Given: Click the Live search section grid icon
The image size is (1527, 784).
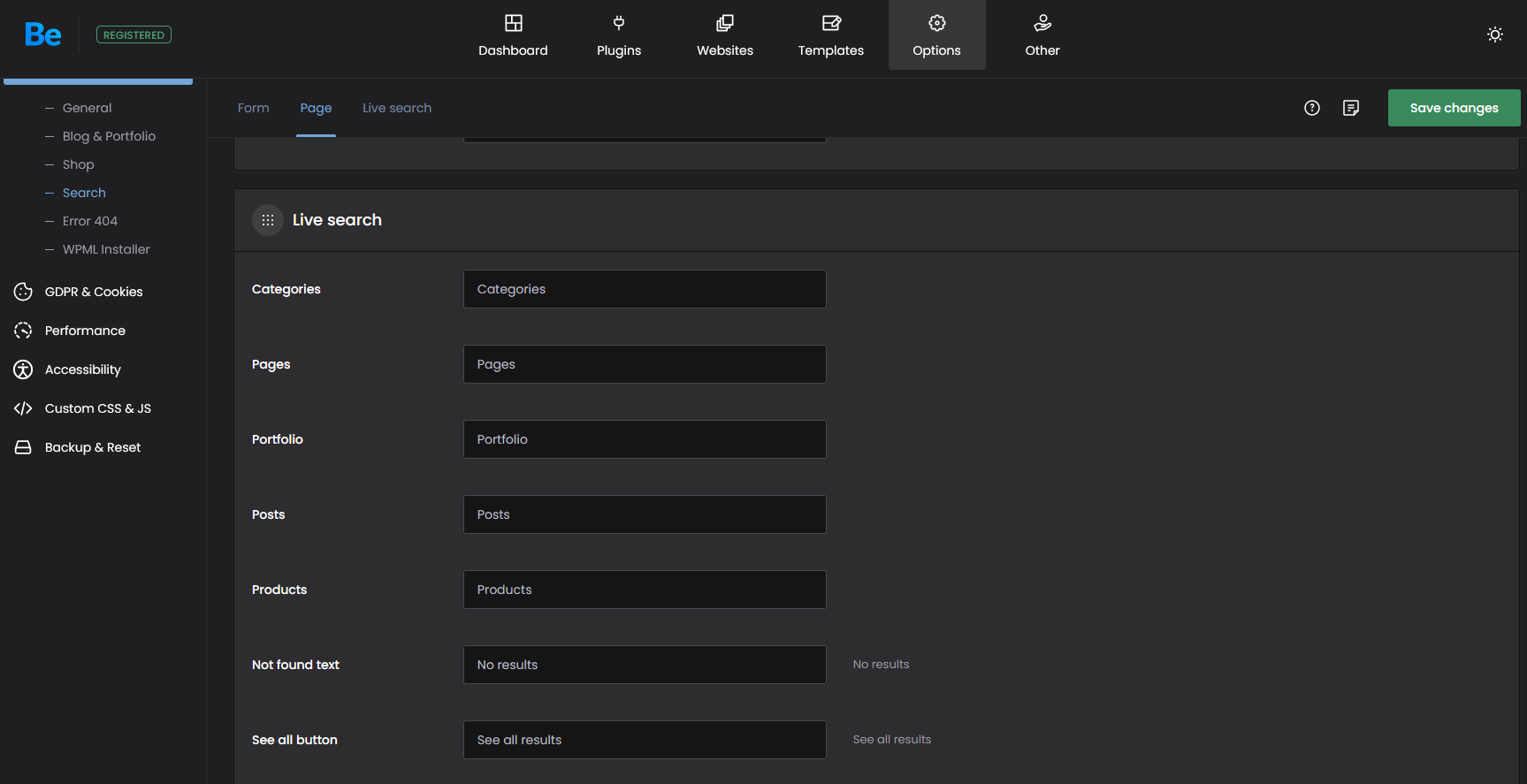Looking at the screenshot, I should [x=268, y=220].
